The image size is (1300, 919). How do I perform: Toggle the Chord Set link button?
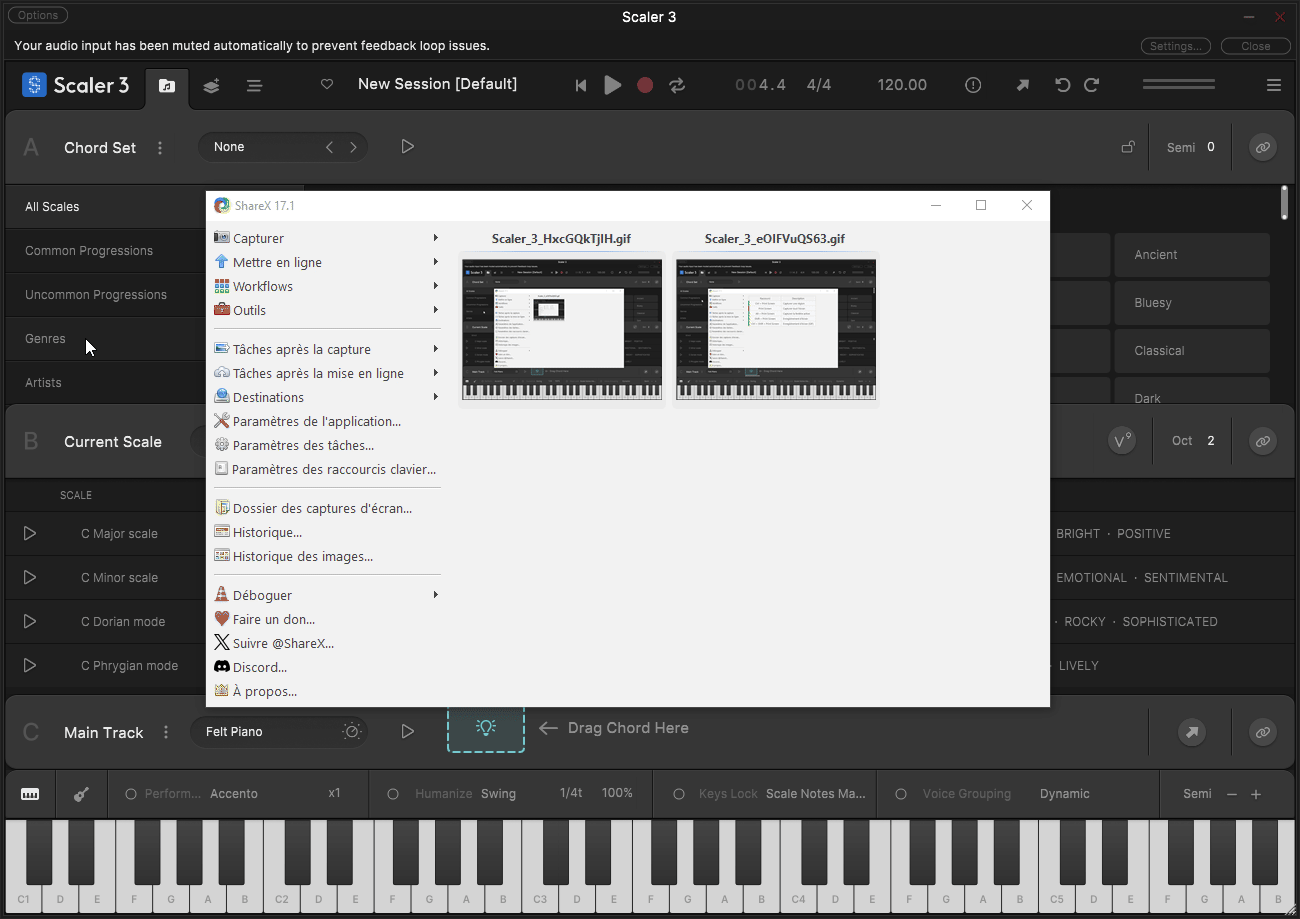click(1263, 147)
